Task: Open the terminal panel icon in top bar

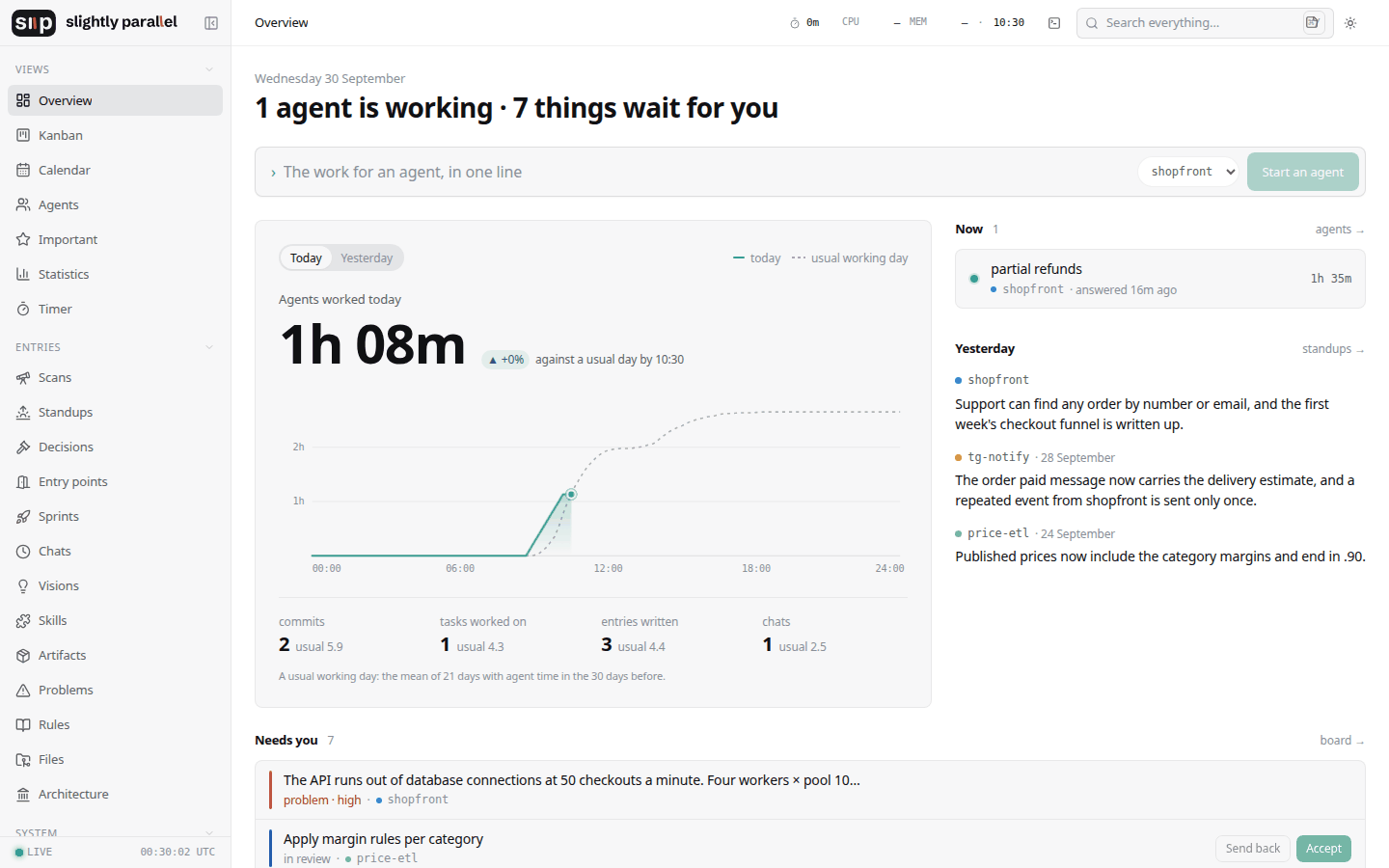Action: [1054, 23]
